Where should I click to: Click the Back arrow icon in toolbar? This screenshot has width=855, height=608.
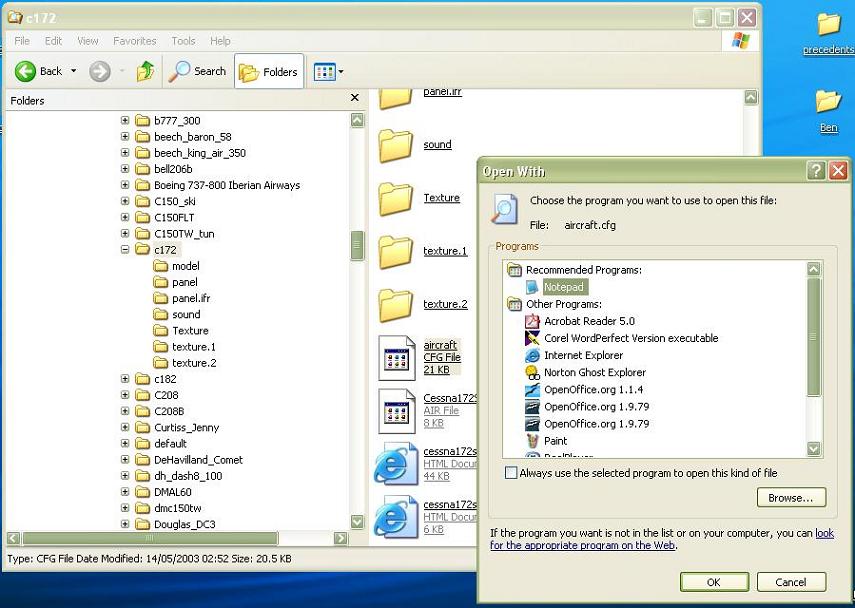tap(25, 71)
